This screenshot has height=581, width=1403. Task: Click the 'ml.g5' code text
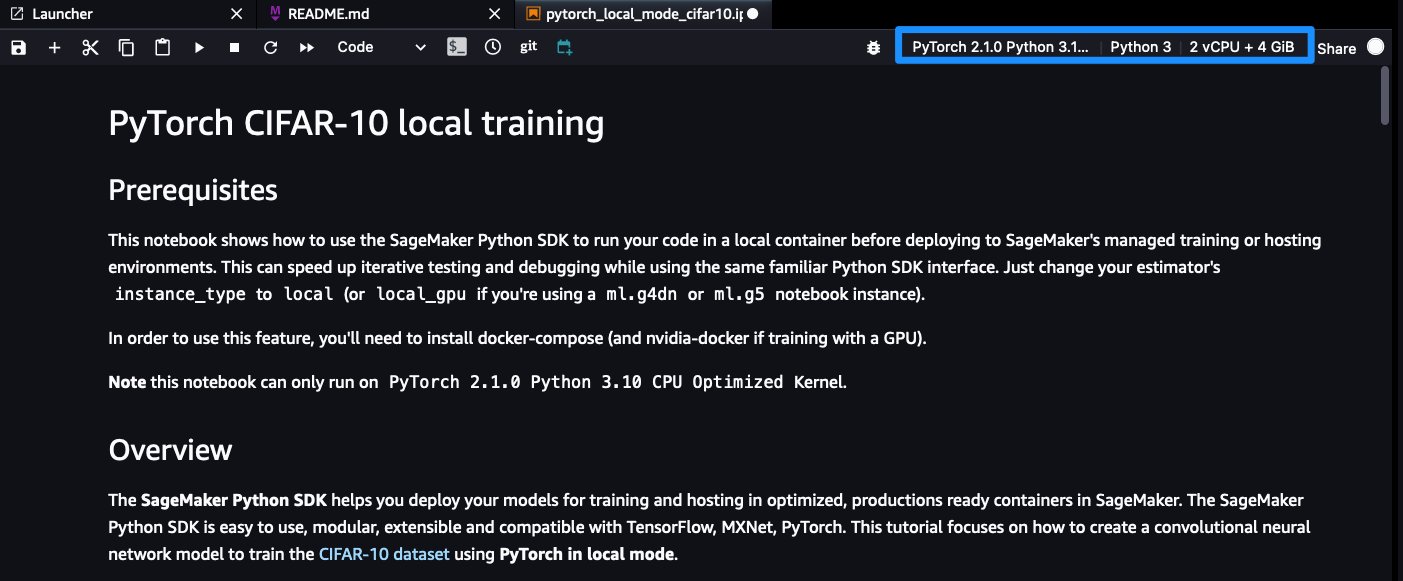738,294
